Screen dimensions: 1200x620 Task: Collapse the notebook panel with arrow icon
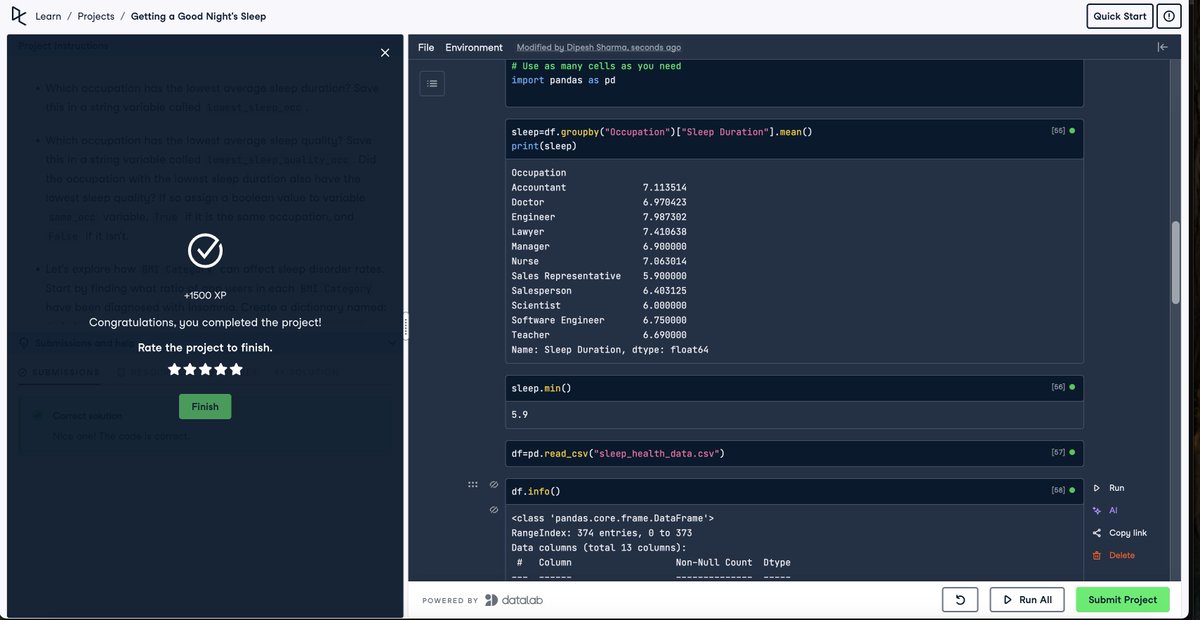(x=1162, y=47)
